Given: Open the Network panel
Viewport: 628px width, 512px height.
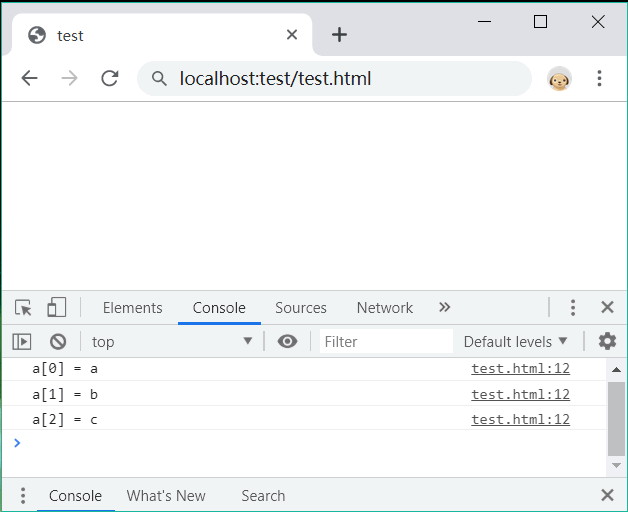Looking at the screenshot, I should pyautogui.click(x=384, y=308).
